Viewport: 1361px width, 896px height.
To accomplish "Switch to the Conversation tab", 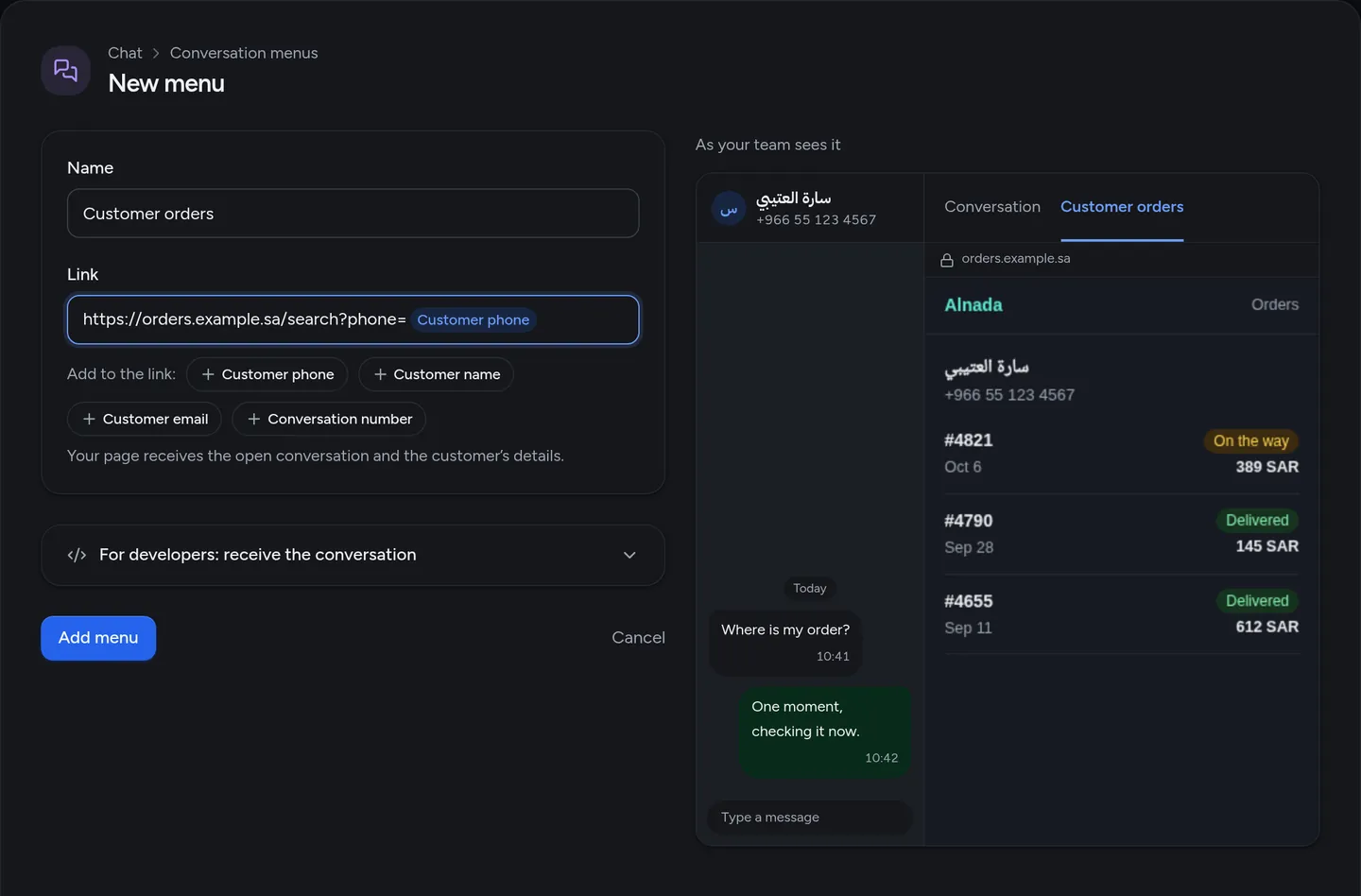I will tap(992, 207).
